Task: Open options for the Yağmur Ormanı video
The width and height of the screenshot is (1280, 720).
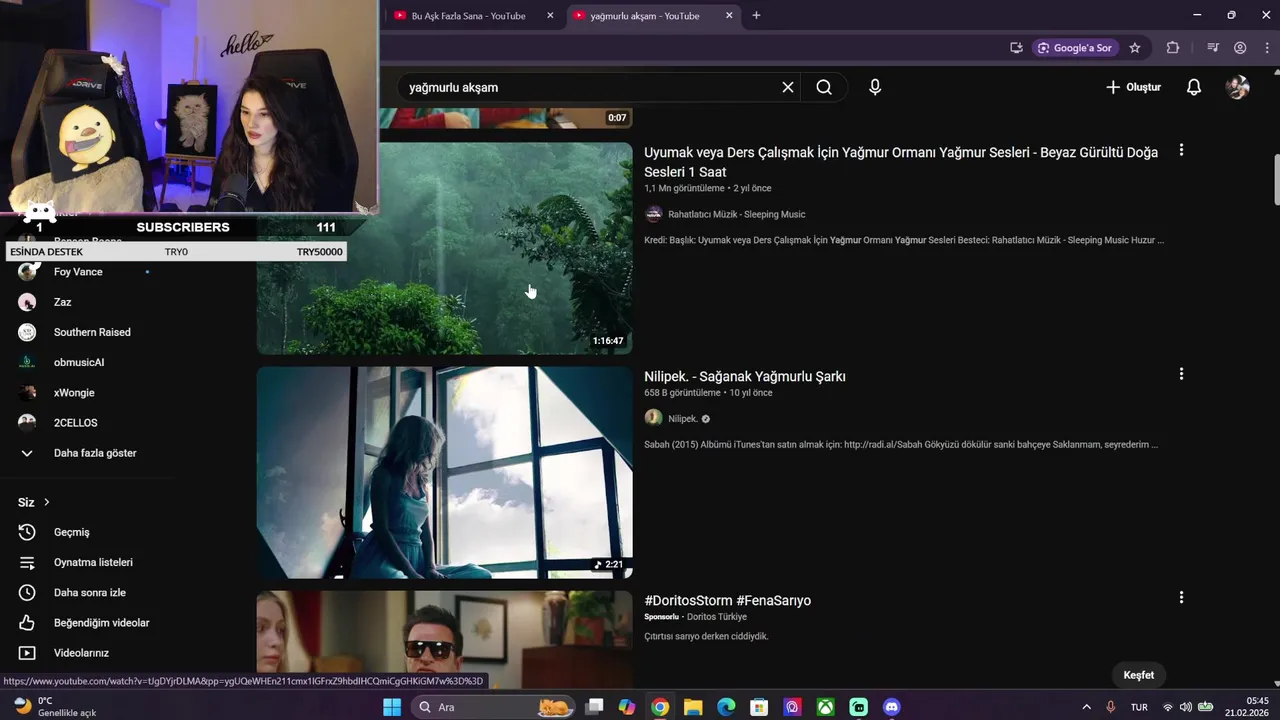Action: pyautogui.click(x=1181, y=150)
